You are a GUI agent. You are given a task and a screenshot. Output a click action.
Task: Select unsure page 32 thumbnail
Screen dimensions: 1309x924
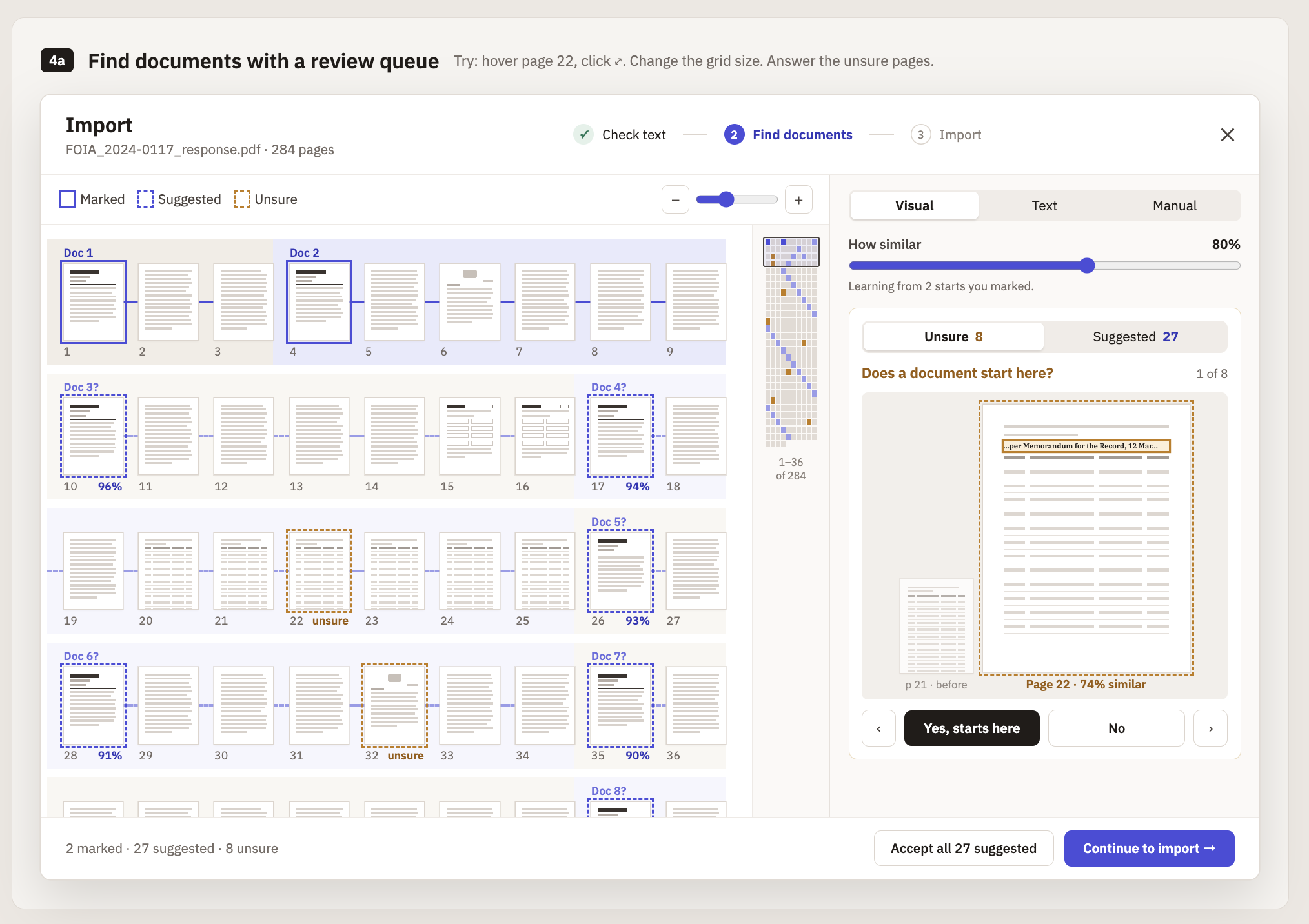(394, 705)
